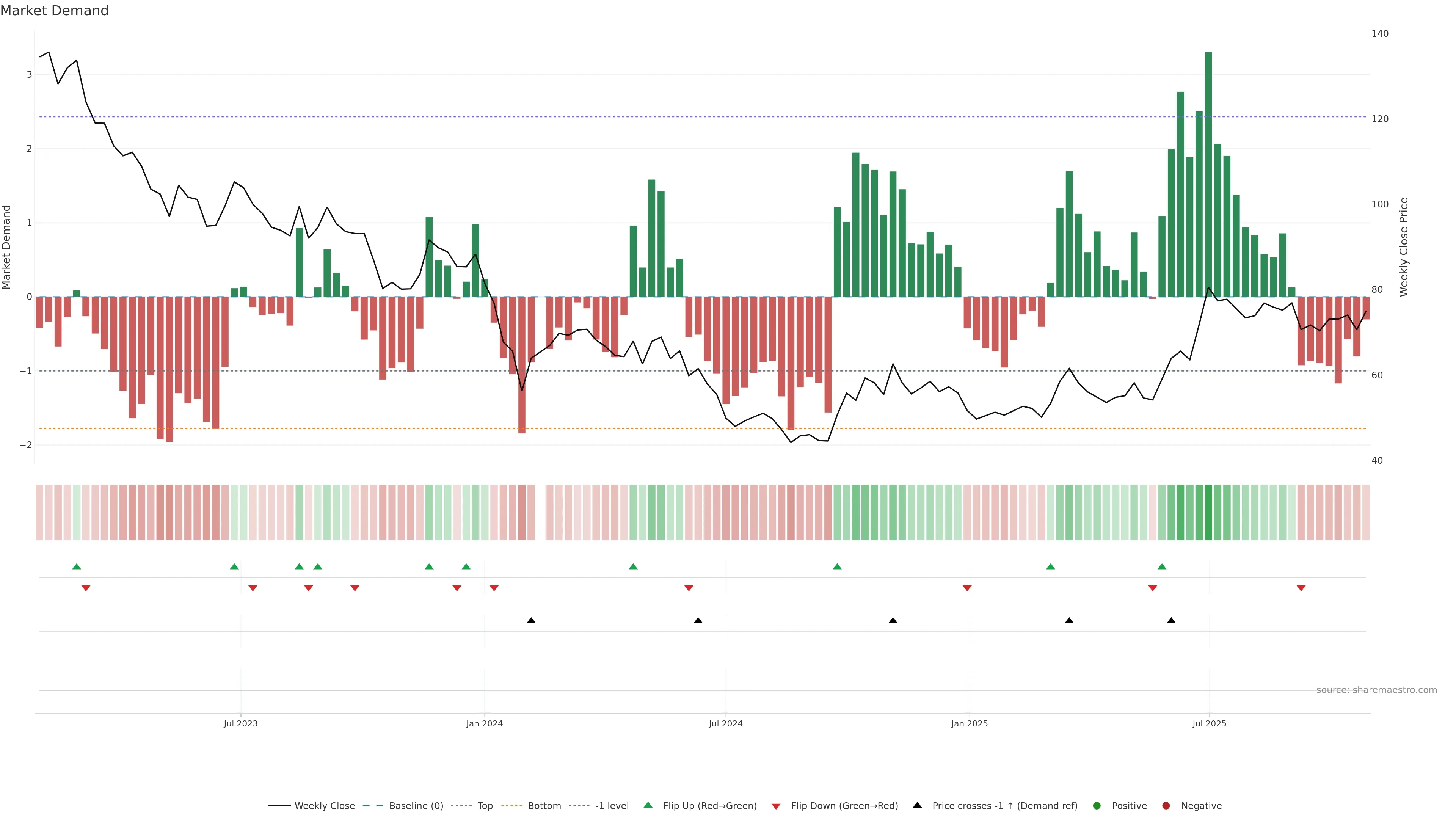Click the Flip Up green triangle legend icon
Screen dimensions: 1456x819
click(648, 805)
